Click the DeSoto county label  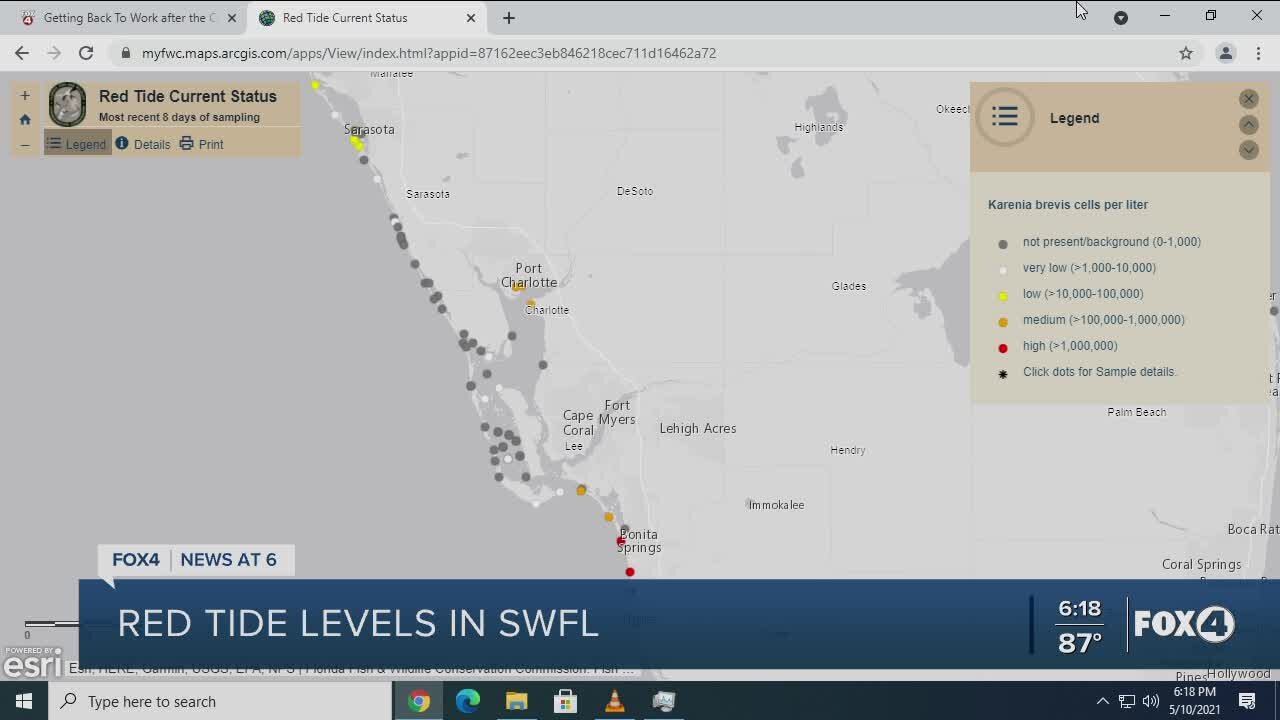(x=635, y=191)
